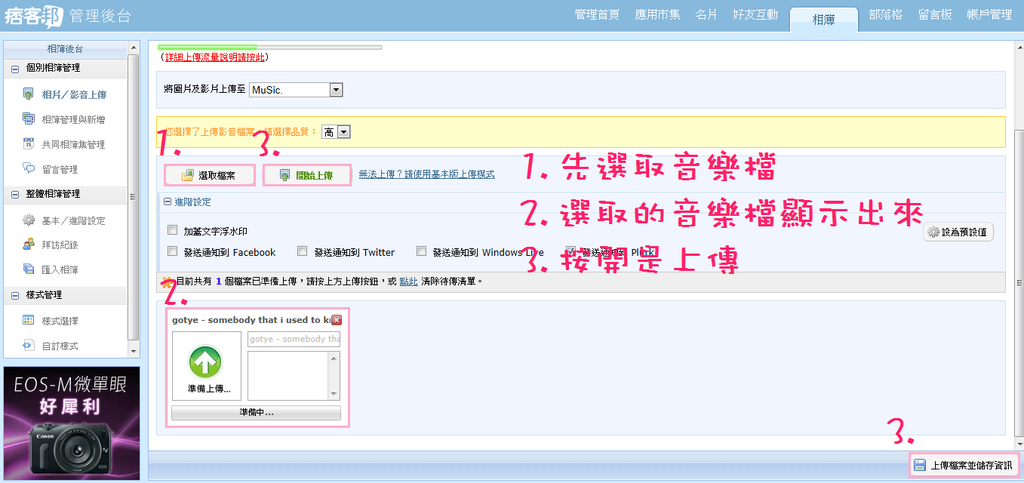Open the album dropdown showing MuSic.
1024x483 pixels.
[x=296, y=90]
